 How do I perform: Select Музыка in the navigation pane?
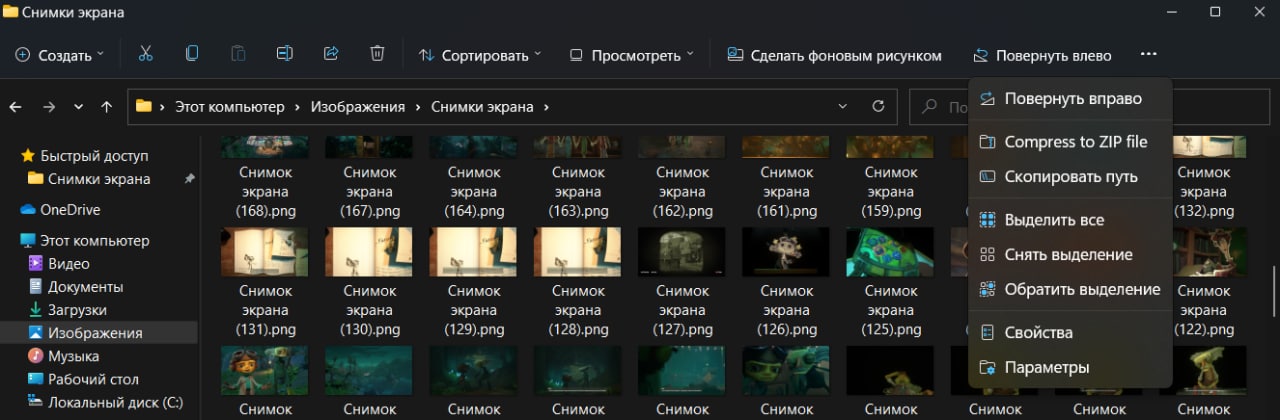click(x=63, y=356)
